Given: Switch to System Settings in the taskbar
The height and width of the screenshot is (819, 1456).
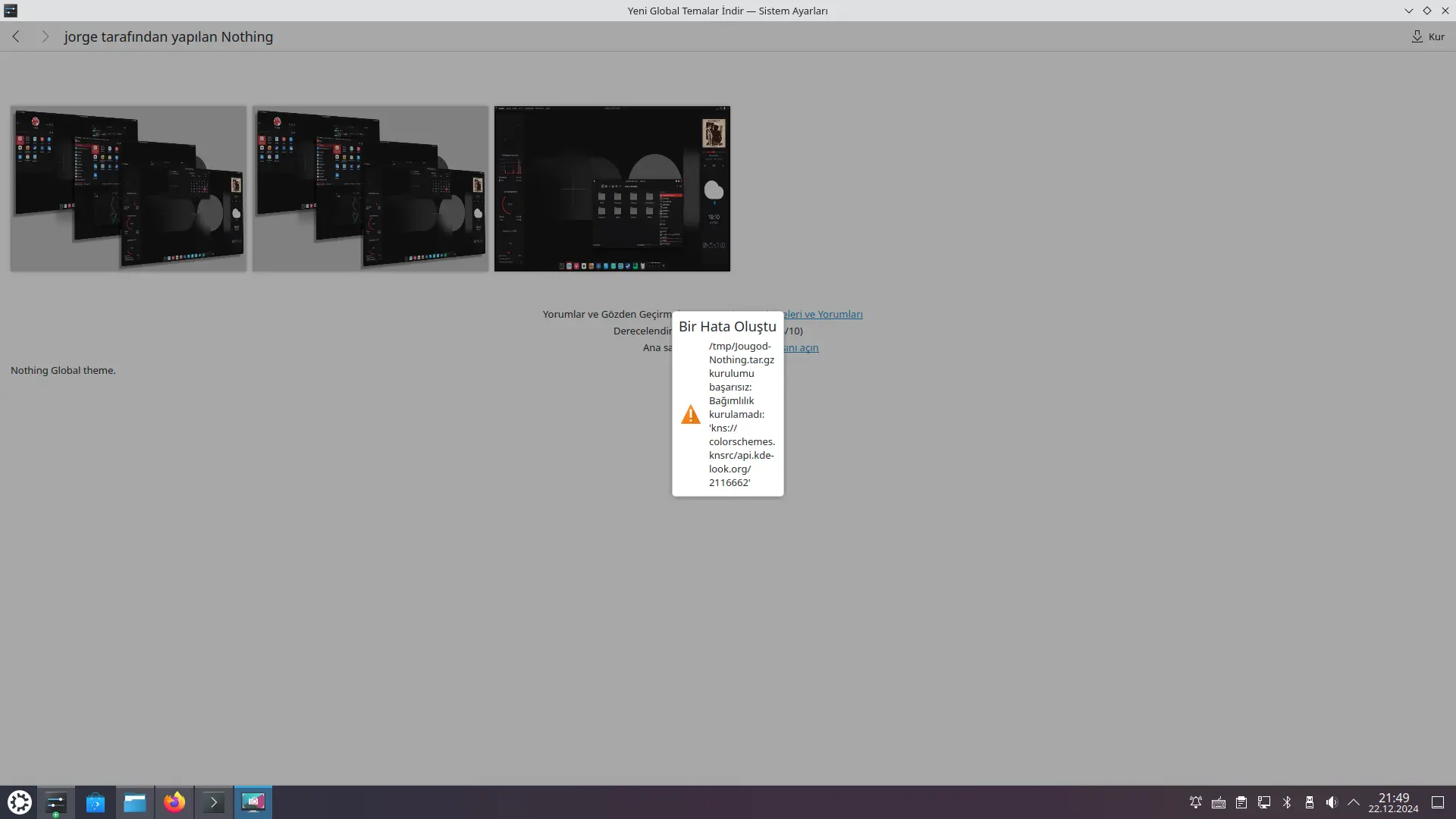Looking at the screenshot, I should point(56,802).
